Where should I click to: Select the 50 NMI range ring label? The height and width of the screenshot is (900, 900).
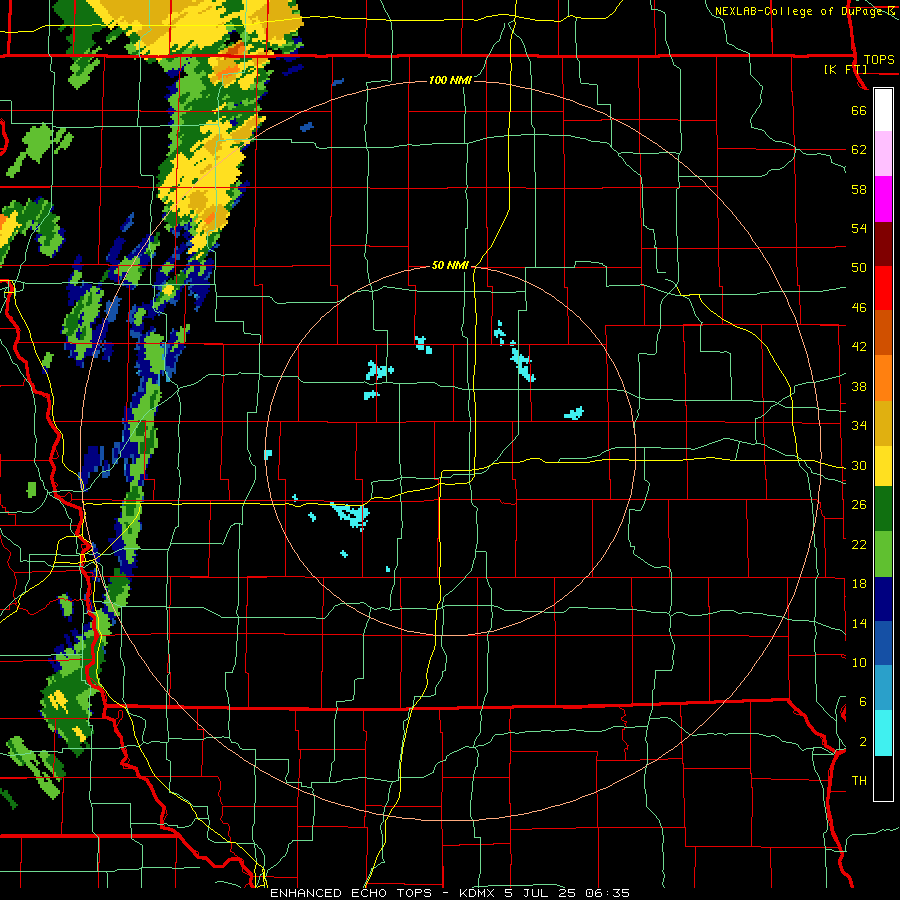click(450, 265)
